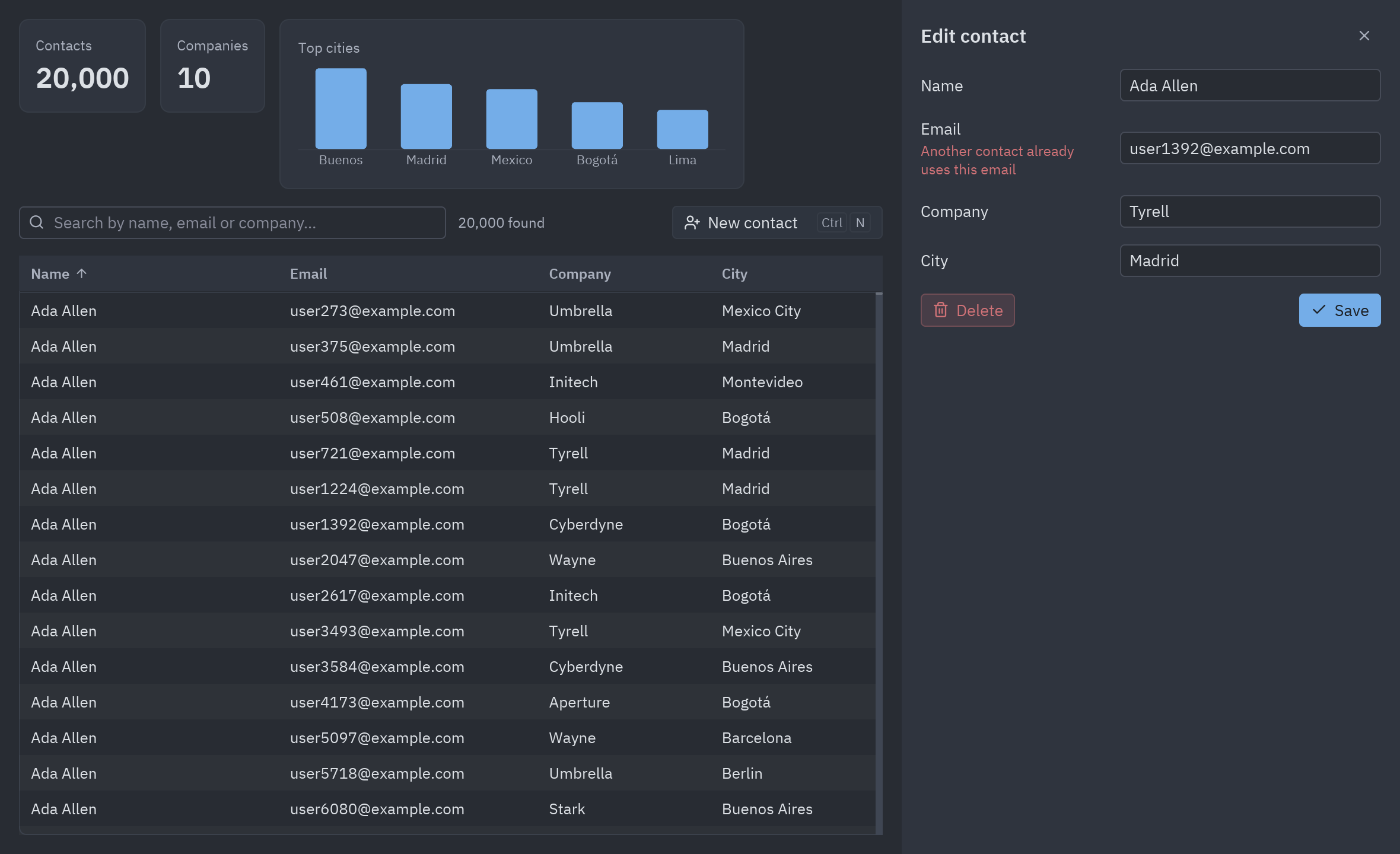Click the Madrid bar in chart

point(426,116)
